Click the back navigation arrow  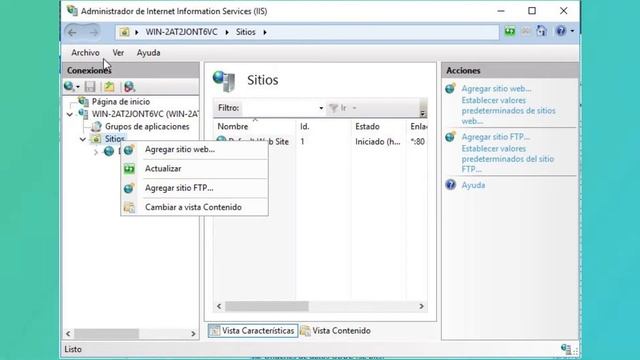[72, 32]
